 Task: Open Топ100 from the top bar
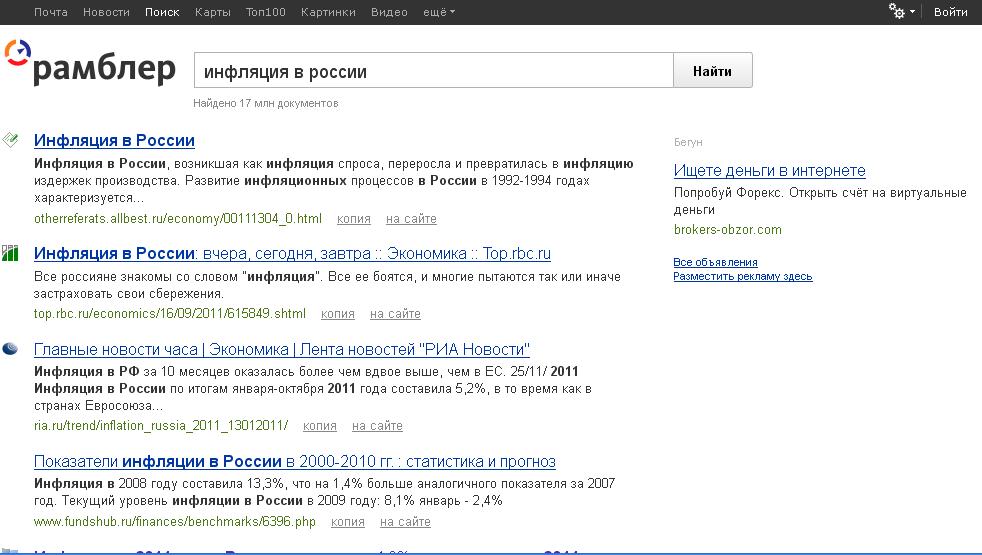coord(266,12)
